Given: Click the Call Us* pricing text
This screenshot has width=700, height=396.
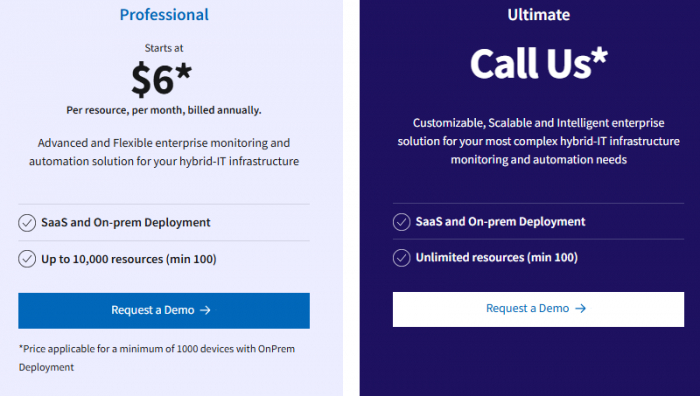Looking at the screenshot, I should [x=538, y=63].
